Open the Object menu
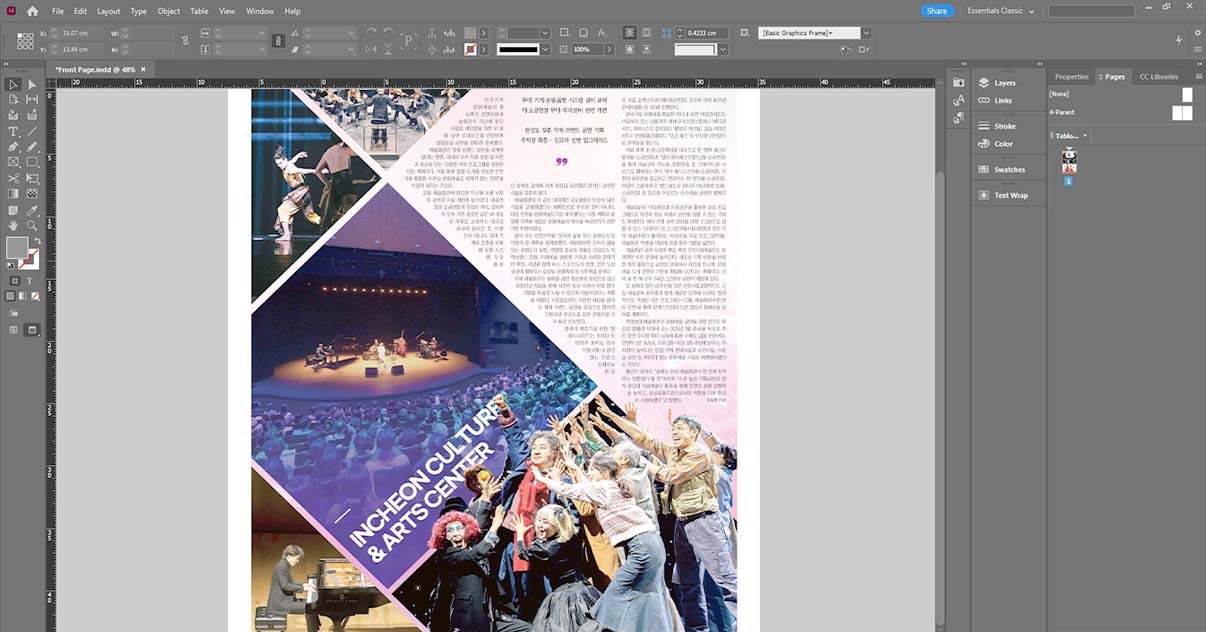The height and width of the screenshot is (632, 1206). [x=168, y=11]
